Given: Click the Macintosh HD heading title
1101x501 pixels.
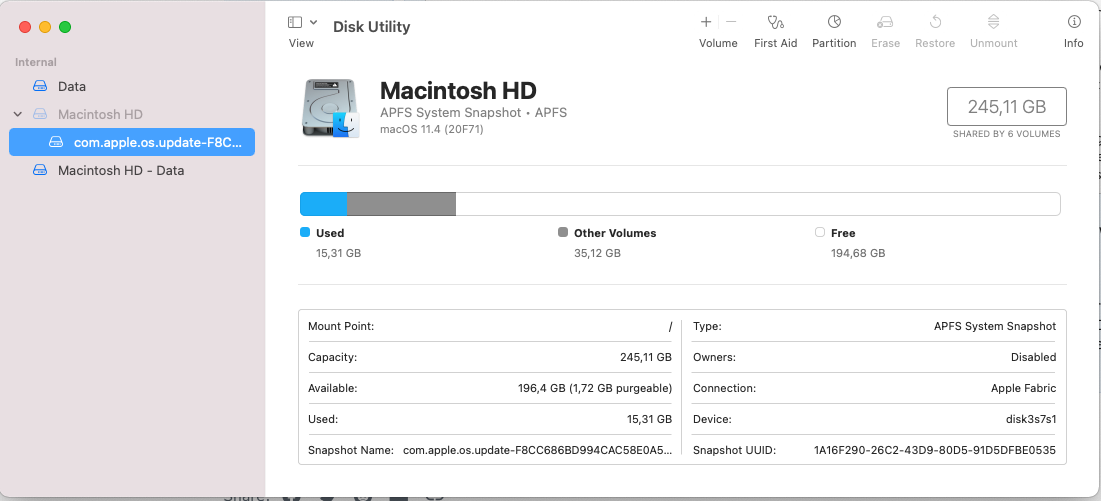Looking at the screenshot, I should 458,91.
